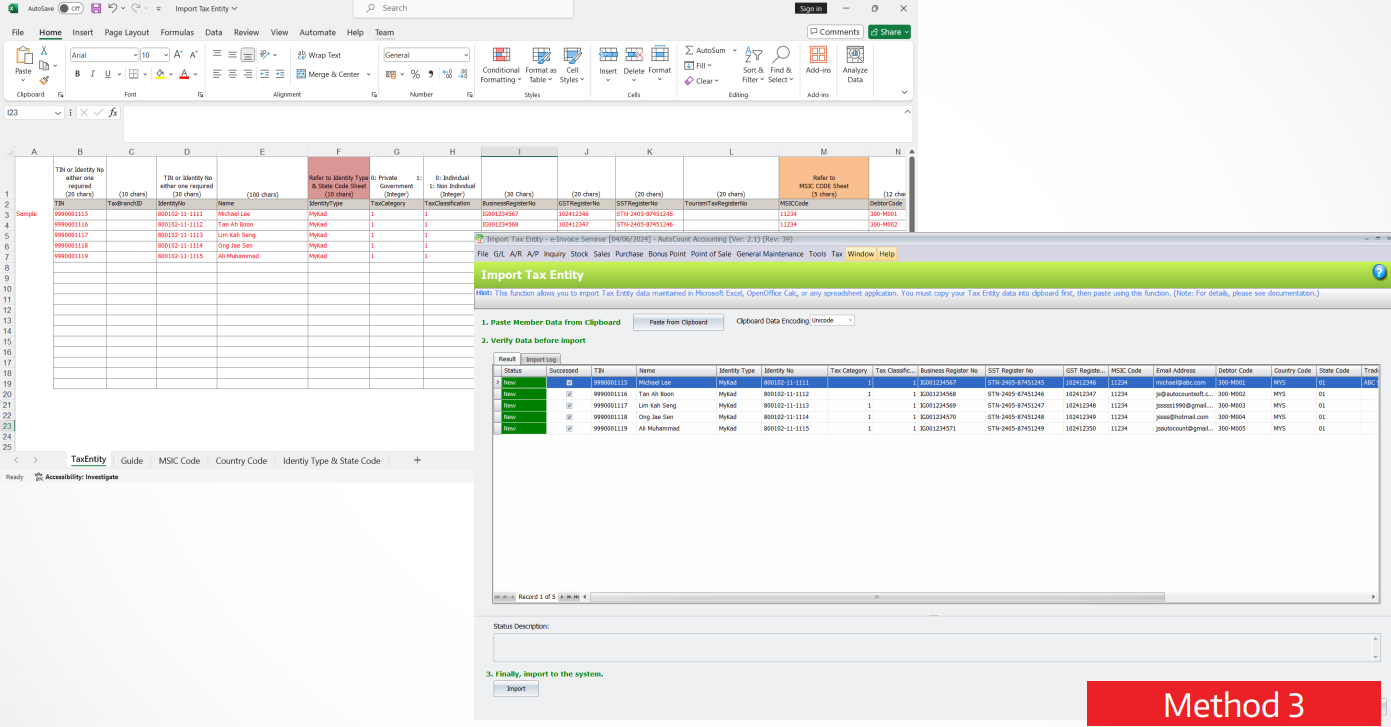The image size is (1391, 727).
Task: Toggle Successed checkbox for Ali Muhammad row
Action: [x=569, y=428]
